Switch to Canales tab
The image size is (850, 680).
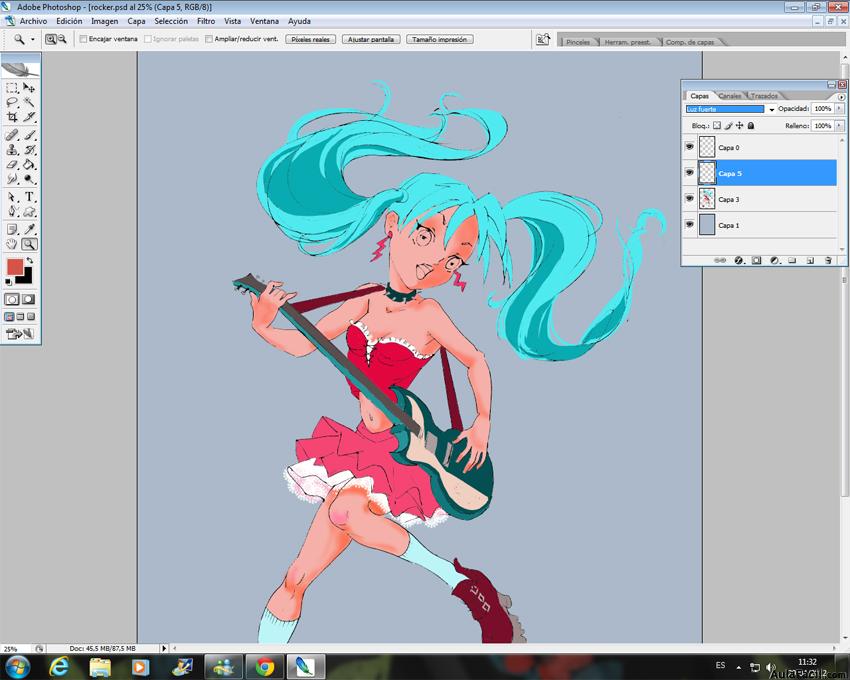point(730,95)
